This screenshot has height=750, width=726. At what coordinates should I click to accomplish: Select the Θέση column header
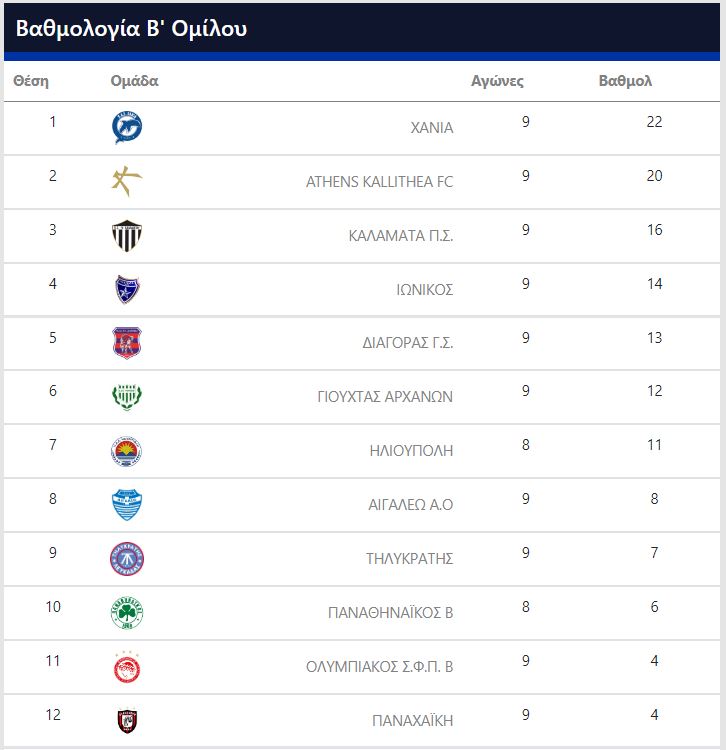31,81
